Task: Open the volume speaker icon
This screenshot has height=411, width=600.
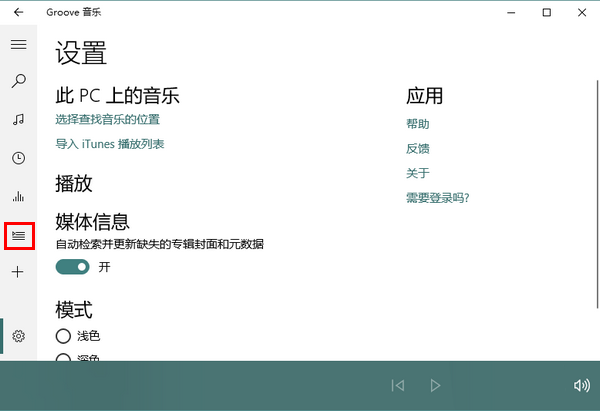Action: pyautogui.click(x=582, y=385)
